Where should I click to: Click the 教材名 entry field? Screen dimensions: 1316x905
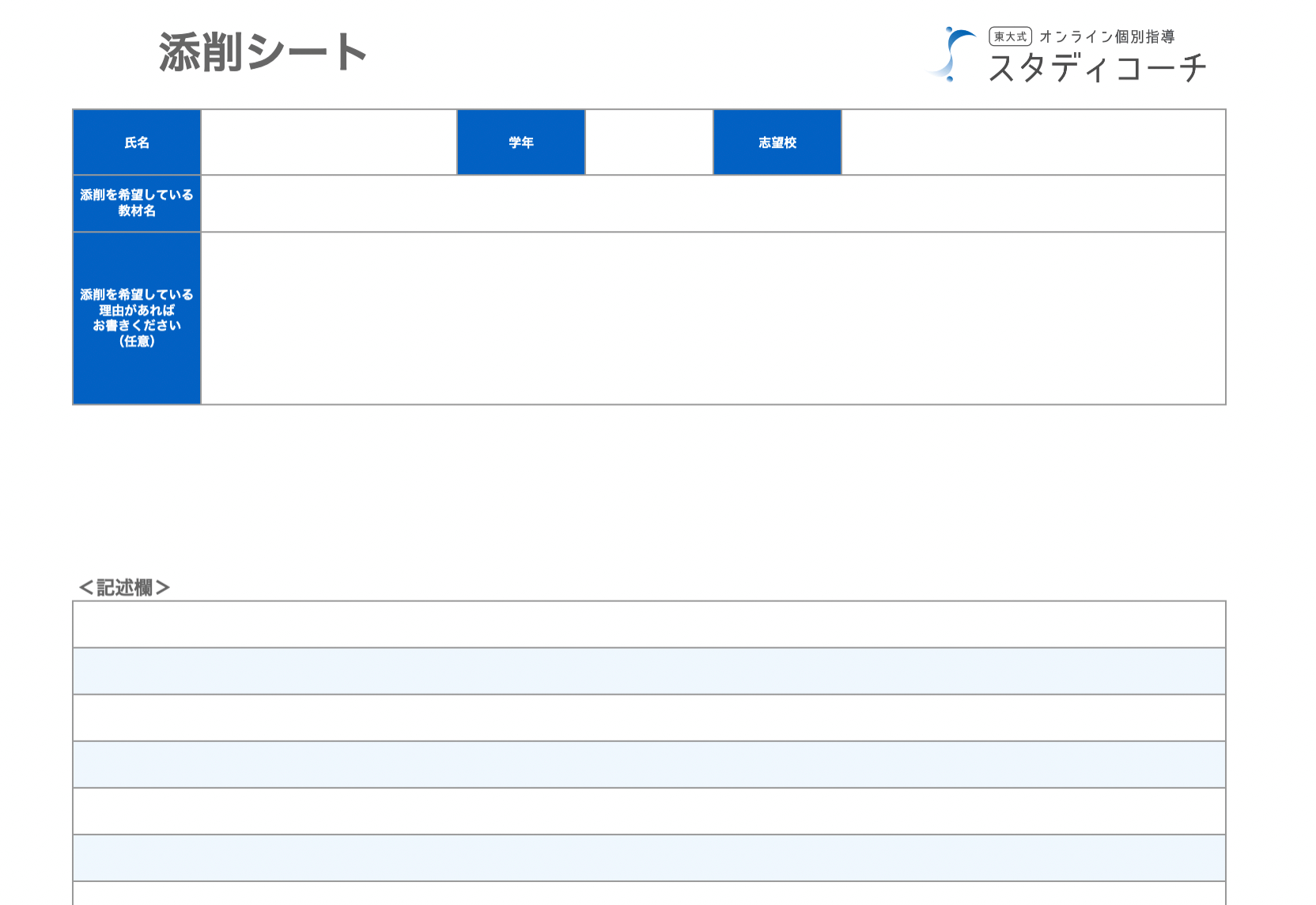tap(713, 203)
